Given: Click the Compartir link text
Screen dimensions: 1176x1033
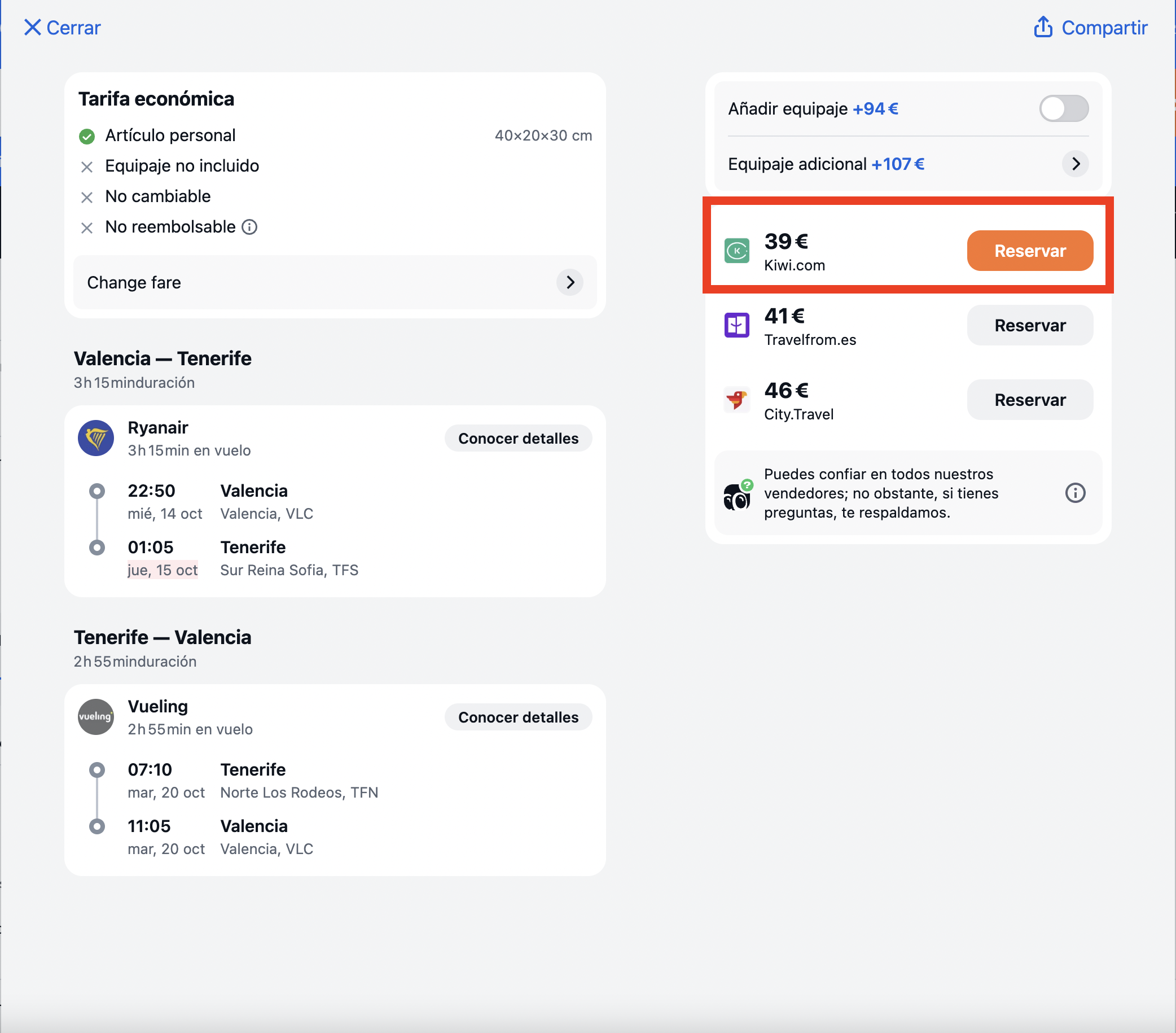Looking at the screenshot, I should tap(1104, 27).
